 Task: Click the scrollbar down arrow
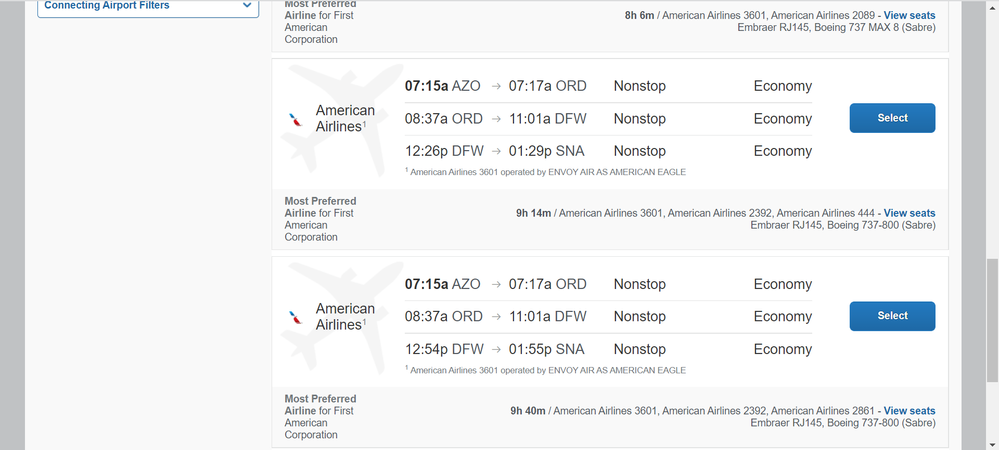992,444
